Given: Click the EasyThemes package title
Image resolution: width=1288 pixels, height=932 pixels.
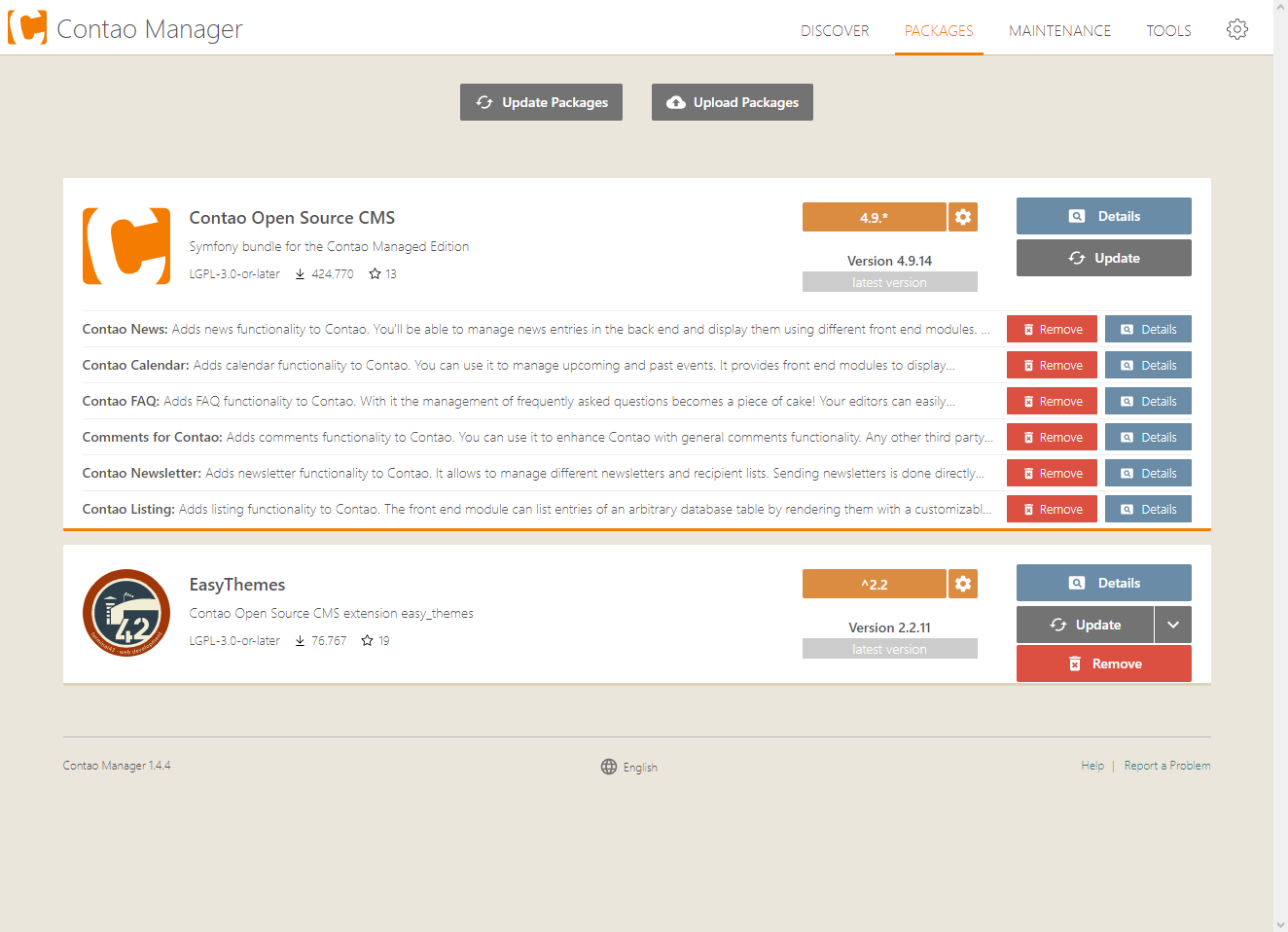Looking at the screenshot, I should [x=237, y=585].
